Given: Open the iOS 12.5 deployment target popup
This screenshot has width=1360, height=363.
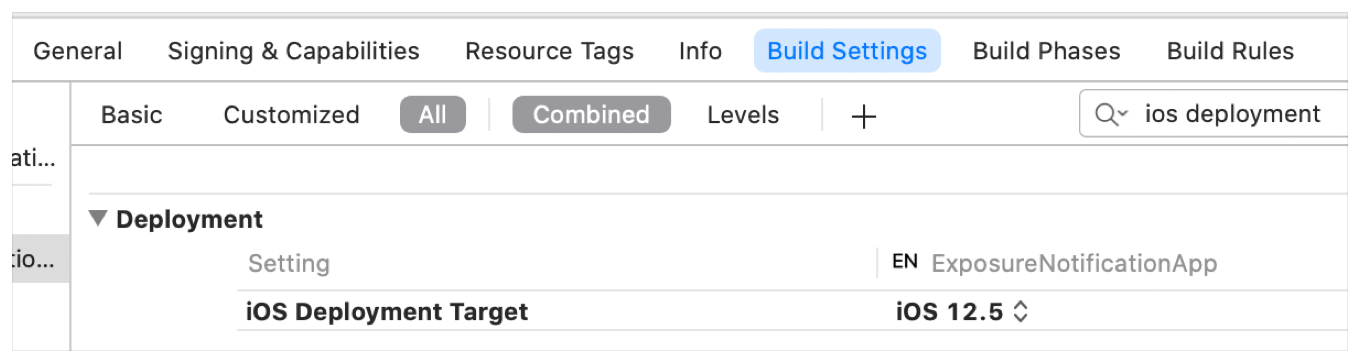Looking at the screenshot, I should (962, 312).
